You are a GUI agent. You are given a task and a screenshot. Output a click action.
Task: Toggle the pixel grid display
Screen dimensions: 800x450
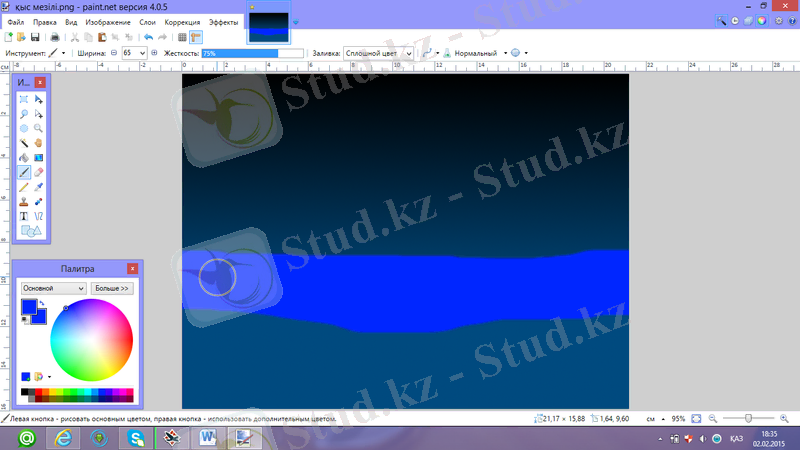click(182, 37)
